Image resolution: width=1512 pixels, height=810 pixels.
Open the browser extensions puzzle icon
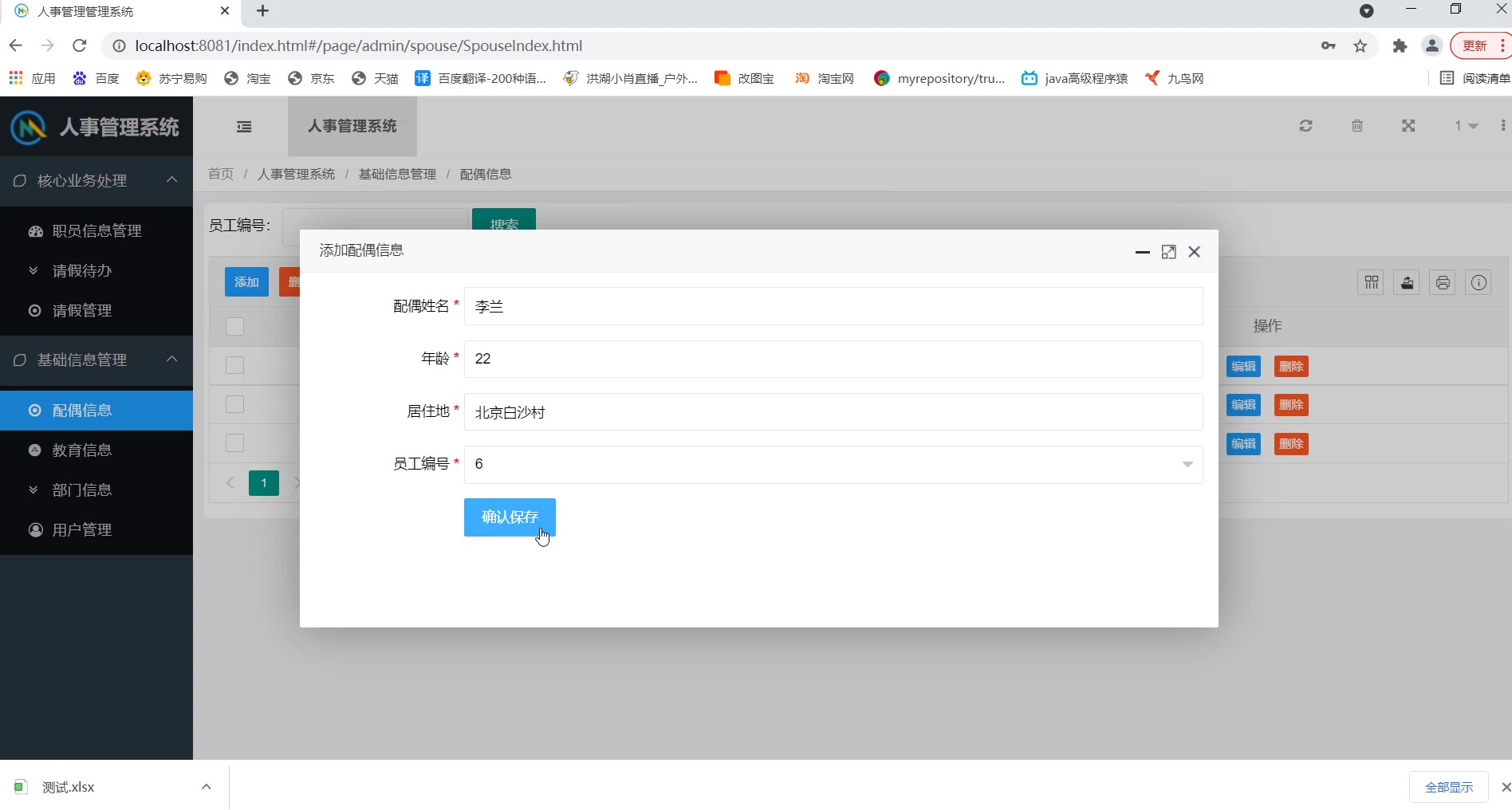click(x=1400, y=45)
